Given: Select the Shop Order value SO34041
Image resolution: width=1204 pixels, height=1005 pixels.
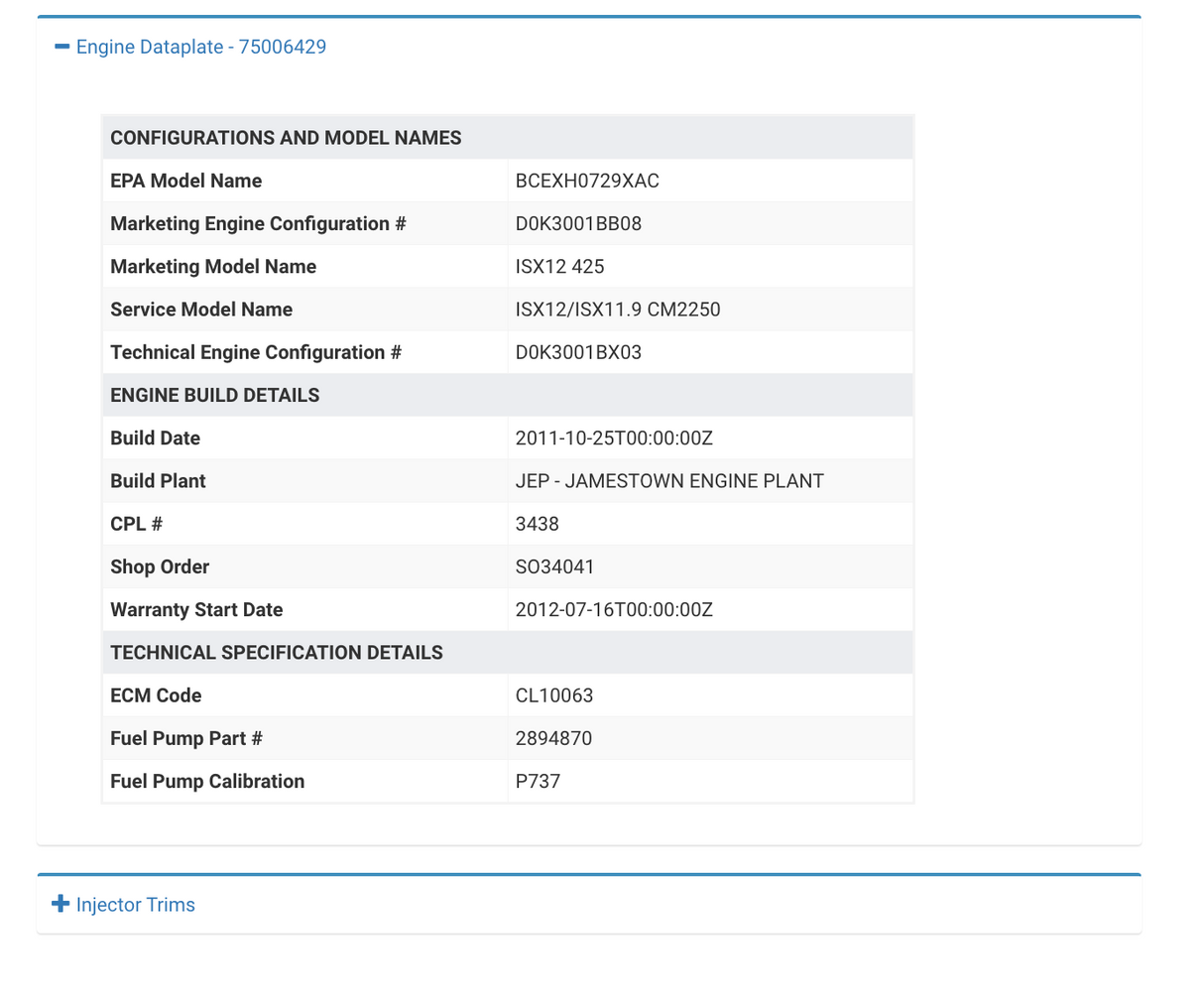Looking at the screenshot, I should [x=554, y=566].
